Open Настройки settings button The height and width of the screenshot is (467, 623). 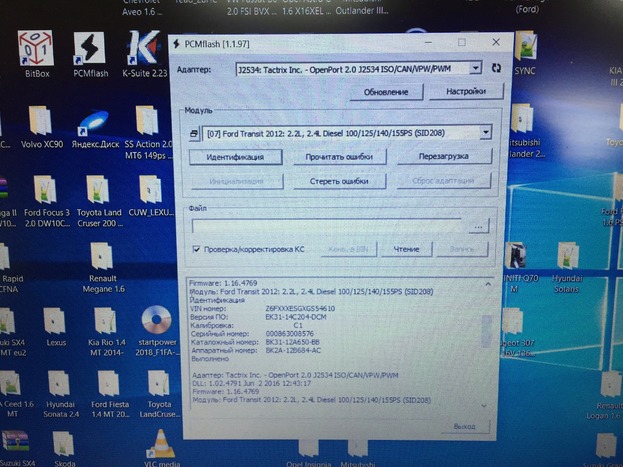(x=465, y=91)
